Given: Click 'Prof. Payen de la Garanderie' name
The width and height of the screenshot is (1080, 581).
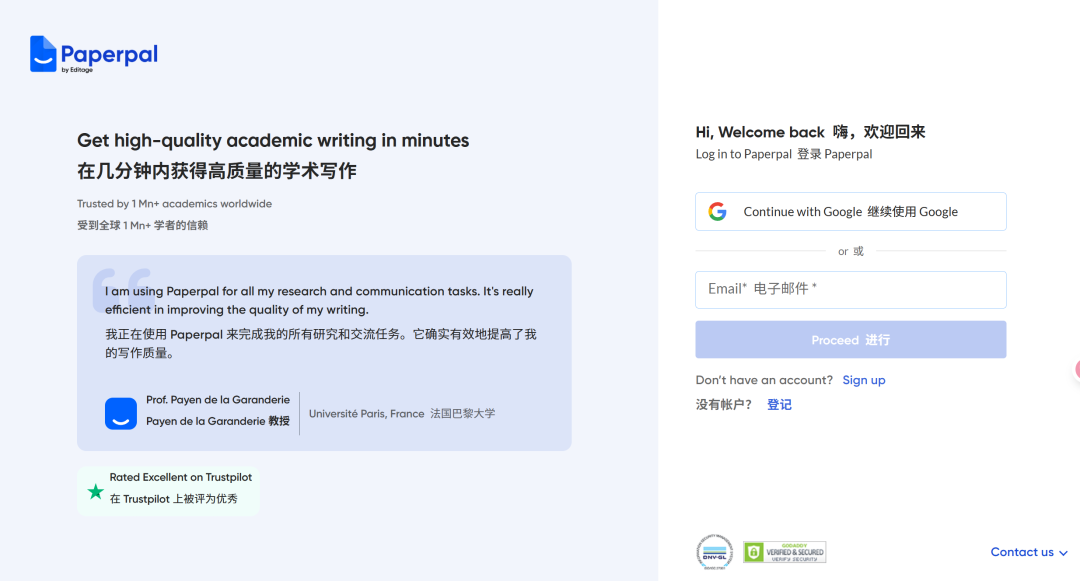Looking at the screenshot, I should 218,400.
